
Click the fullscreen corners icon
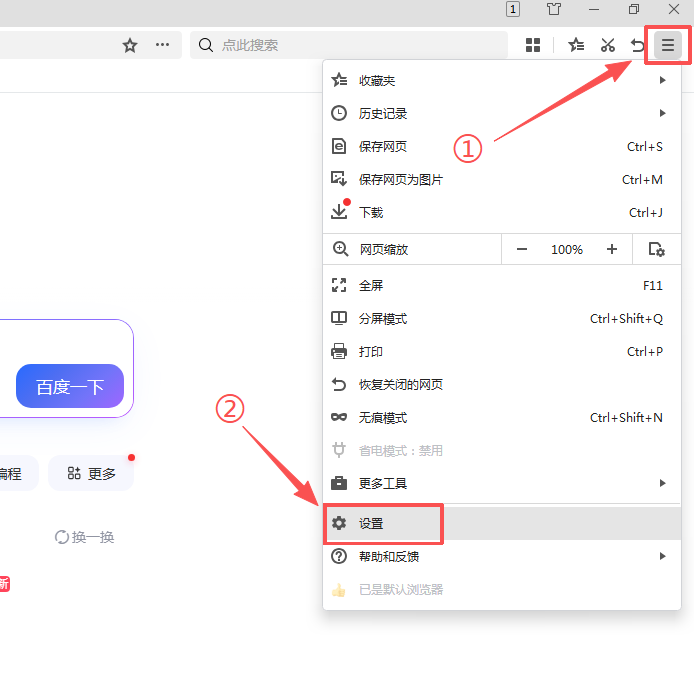click(339, 285)
